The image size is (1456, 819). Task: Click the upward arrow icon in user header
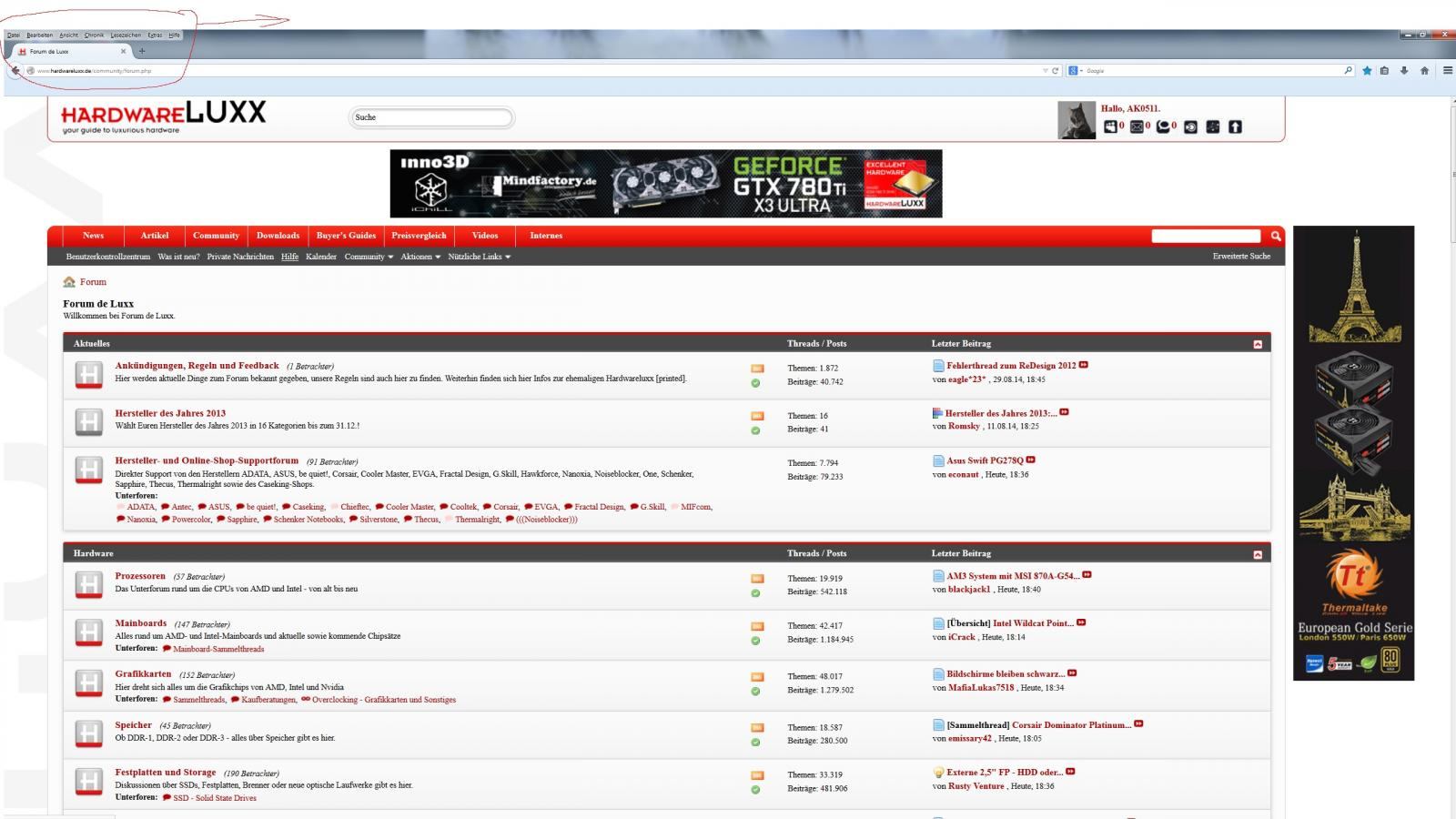[x=1235, y=126]
